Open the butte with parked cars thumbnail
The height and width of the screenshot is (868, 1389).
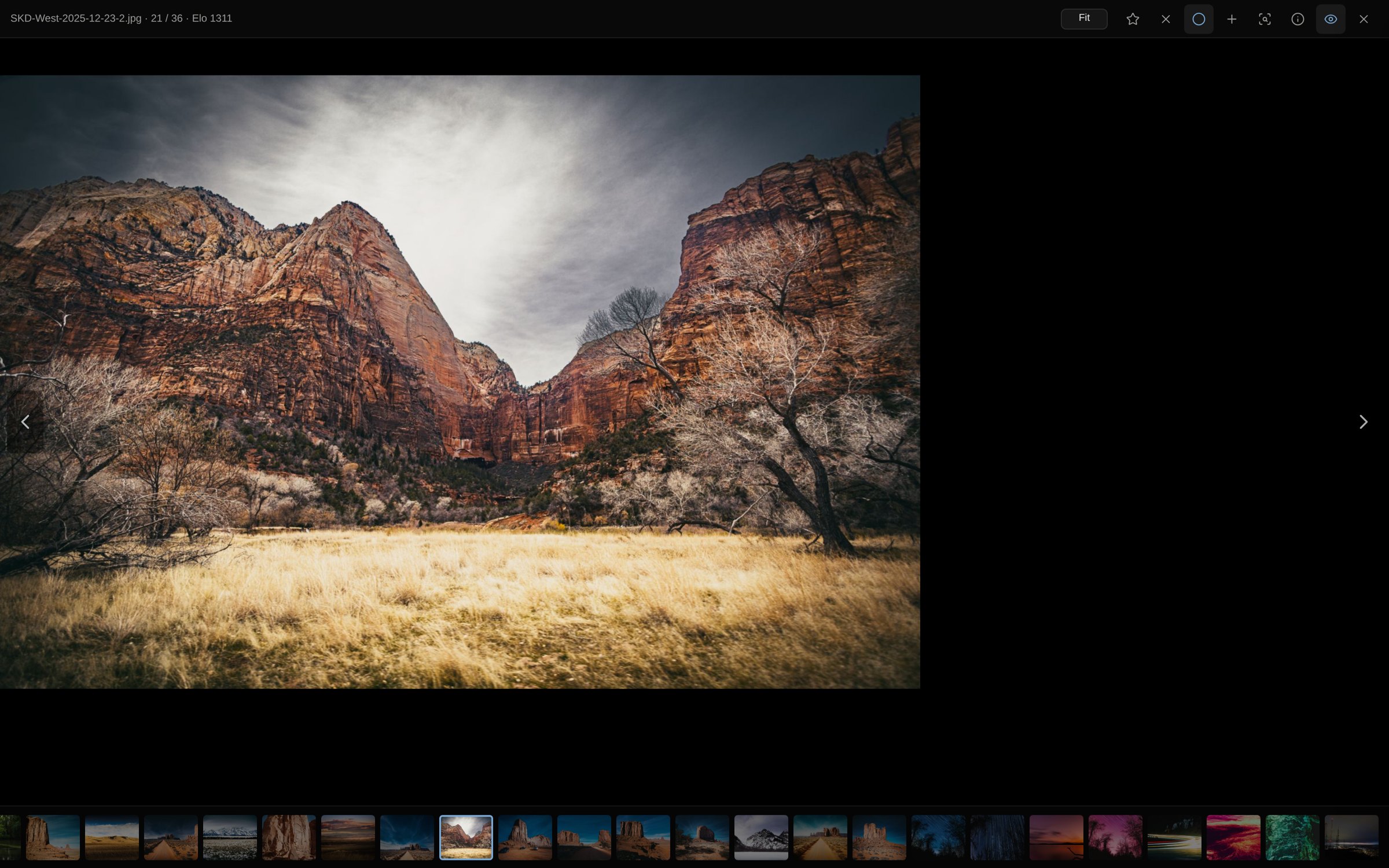pos(525,837)
